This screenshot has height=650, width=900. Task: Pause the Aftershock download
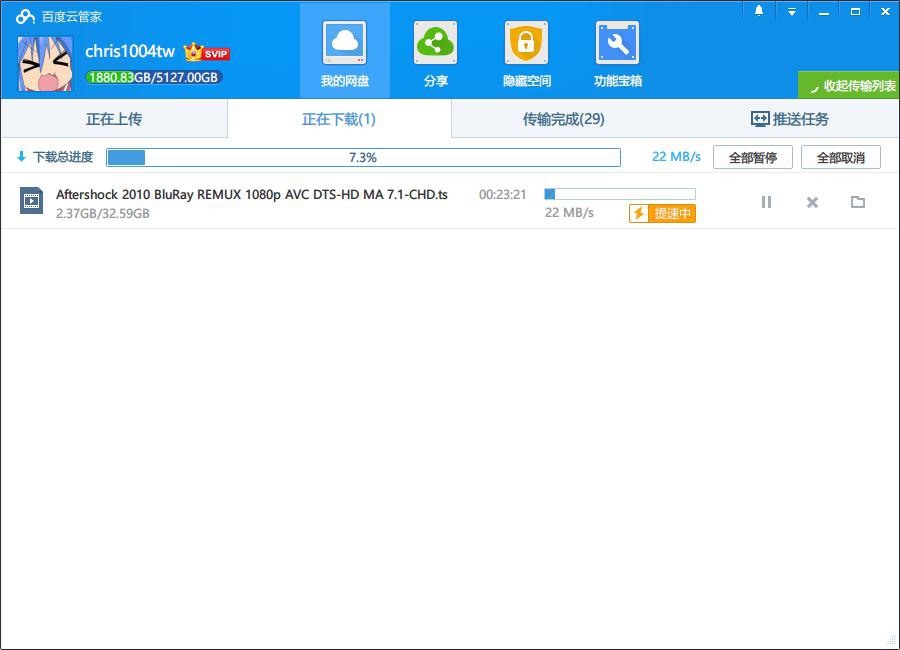(x=766, y=202)
